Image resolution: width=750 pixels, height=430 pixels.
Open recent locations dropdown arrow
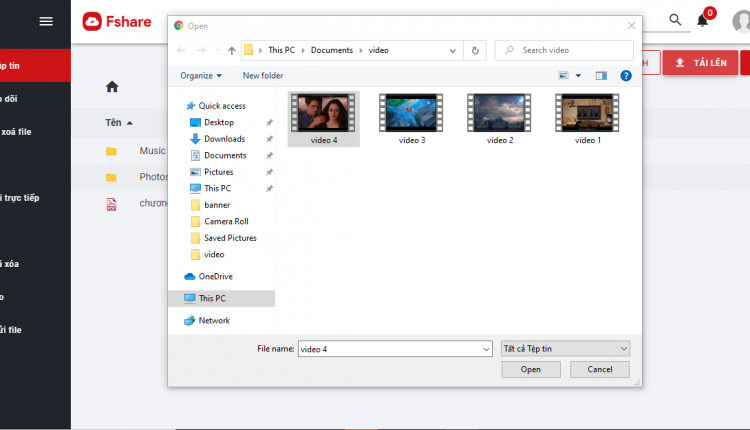(218, 50)
